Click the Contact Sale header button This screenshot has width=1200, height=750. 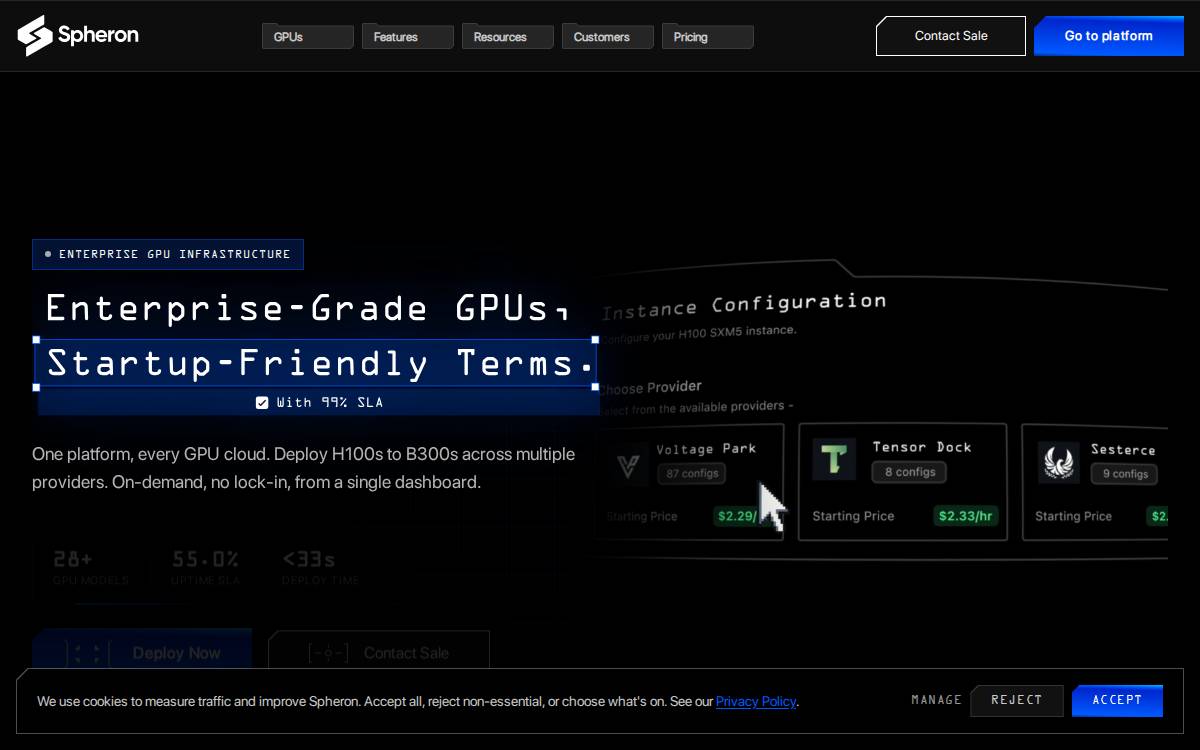click(x=951, y=36)
